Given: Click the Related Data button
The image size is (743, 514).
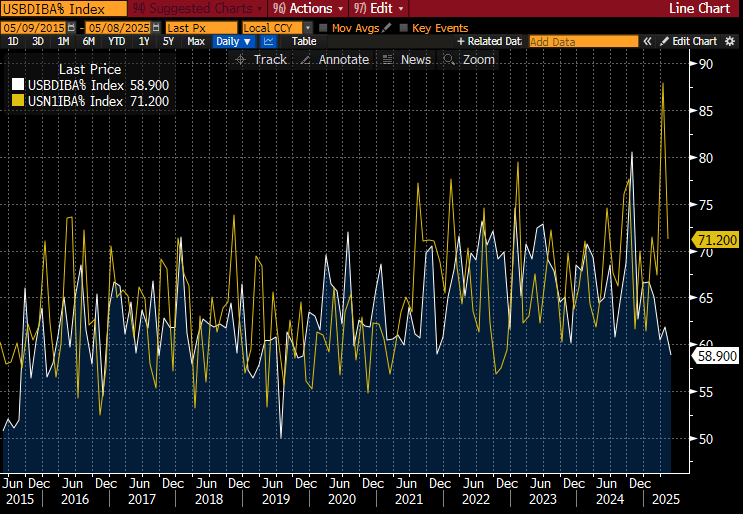Looking at the screenshot, I should [489, 41].
